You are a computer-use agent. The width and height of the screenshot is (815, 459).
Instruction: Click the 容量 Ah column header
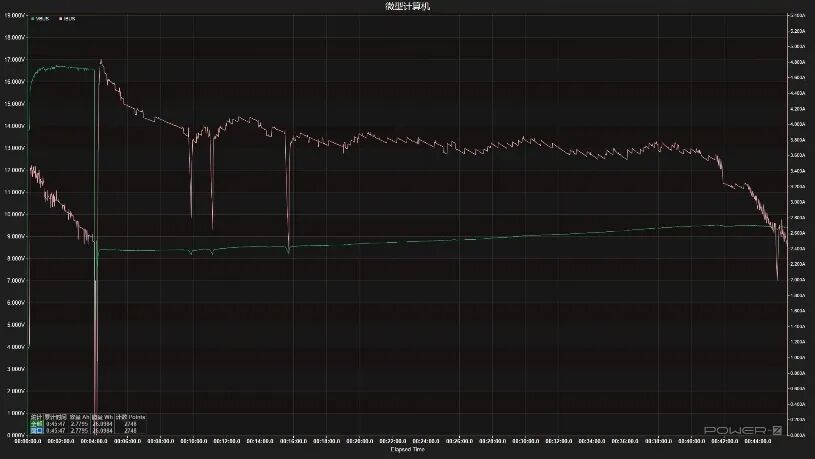pos(78,417)
